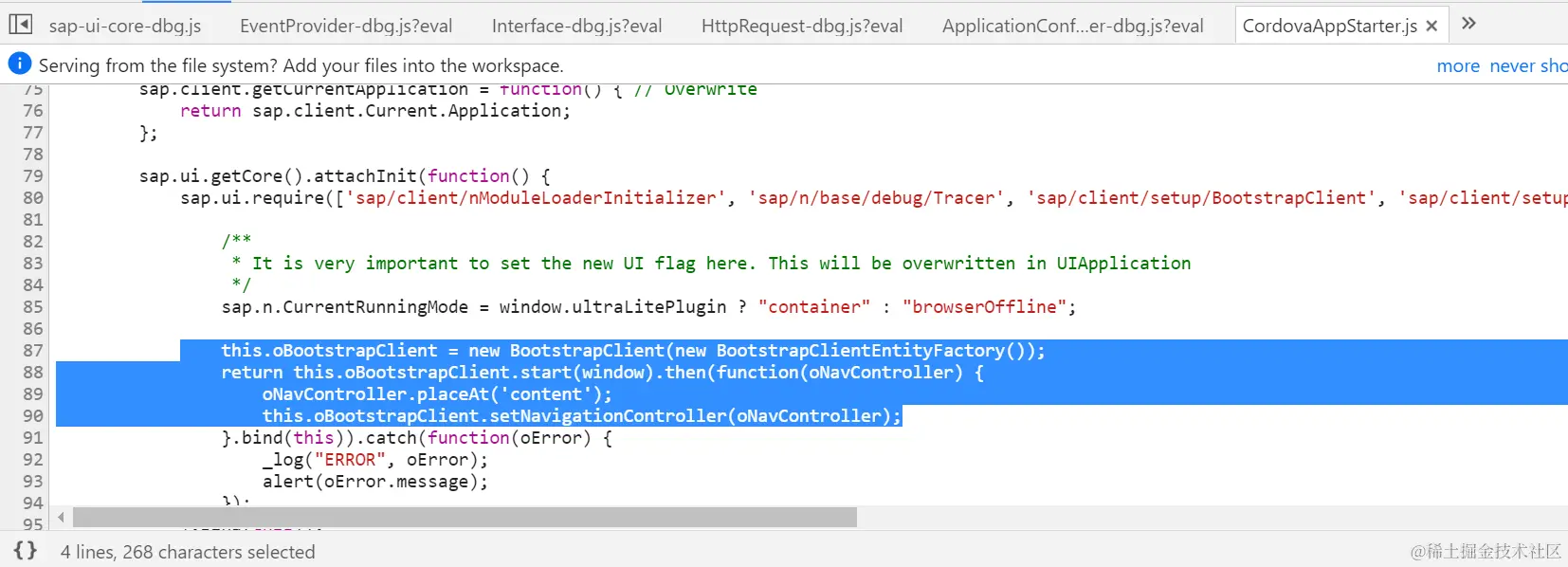Image resolution: width=1568 pixels, height=567 pixels.
Task: Click the blue info icon in the banner
Action: click(x=19, y=64)
